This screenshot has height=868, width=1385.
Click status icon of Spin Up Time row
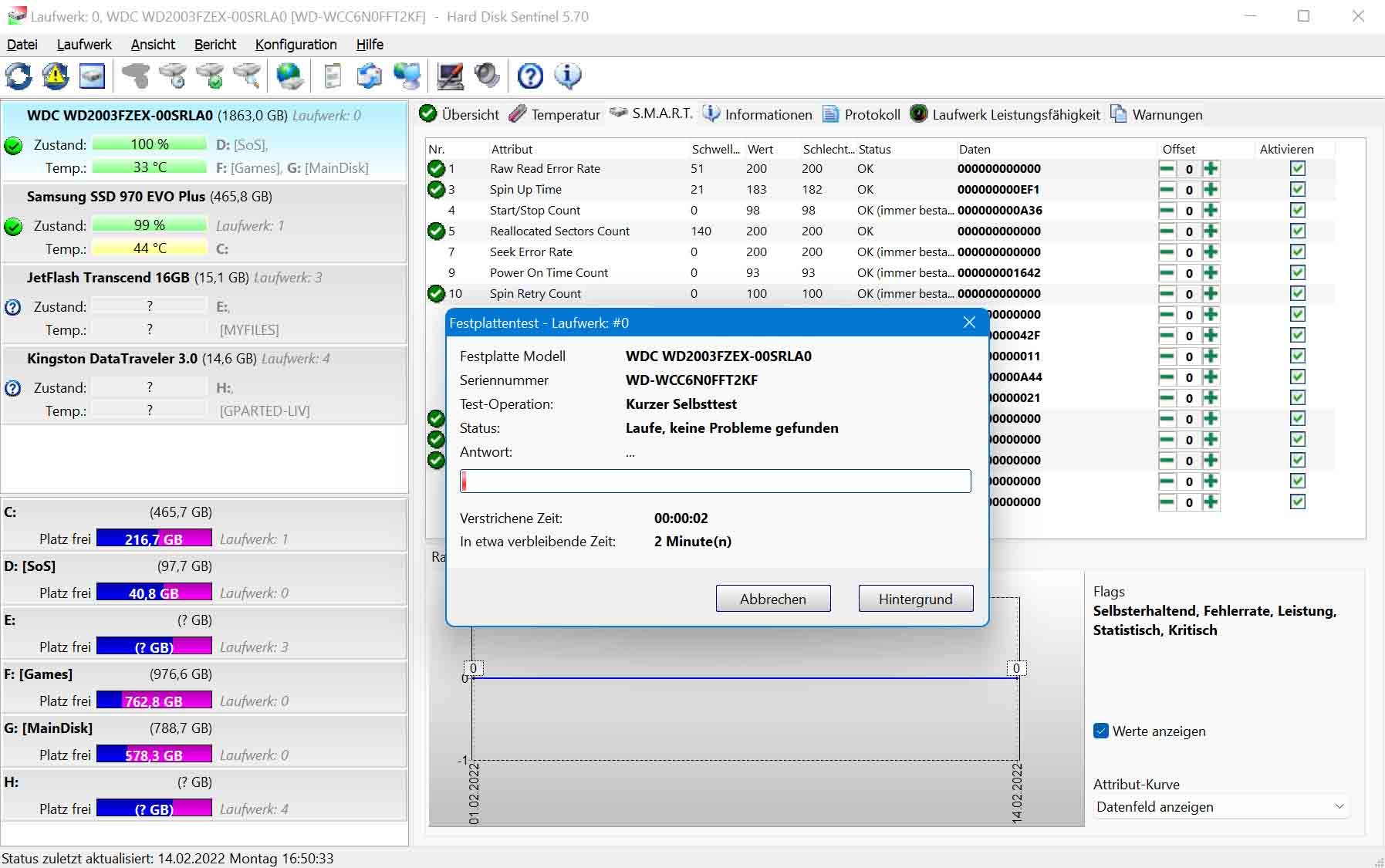(x=436, y=189)
